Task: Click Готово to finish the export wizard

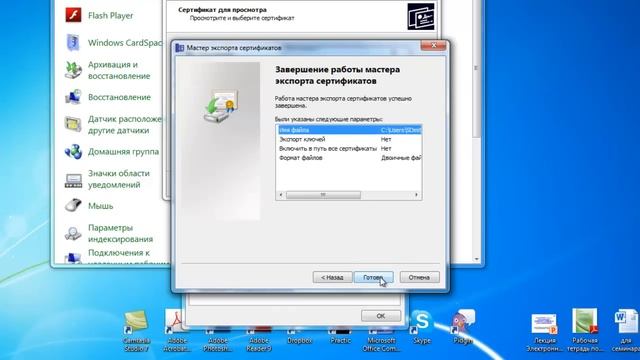Action: point(373,277)
